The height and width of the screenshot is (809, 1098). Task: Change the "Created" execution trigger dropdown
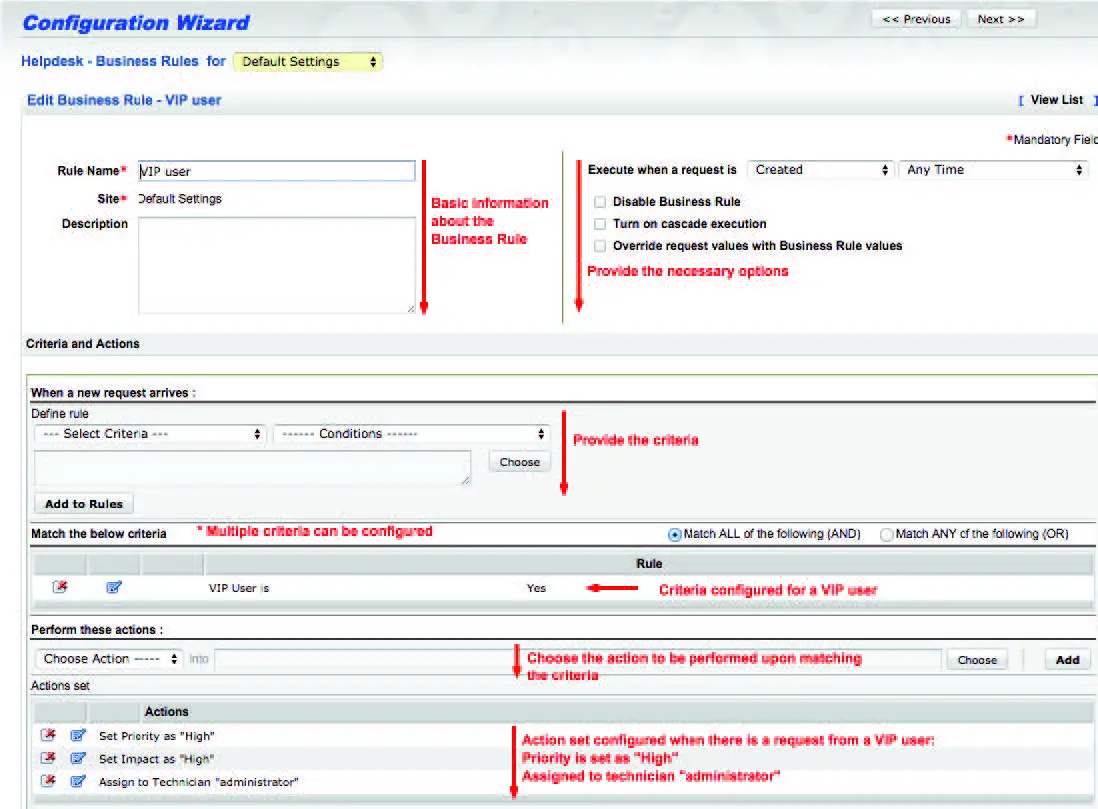pos(822,170)
